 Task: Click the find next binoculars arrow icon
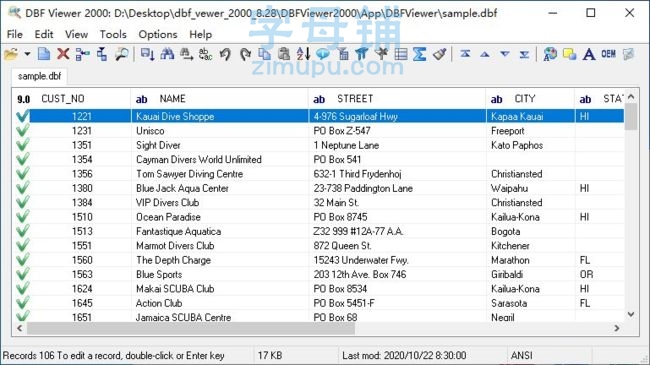point(186,54)
